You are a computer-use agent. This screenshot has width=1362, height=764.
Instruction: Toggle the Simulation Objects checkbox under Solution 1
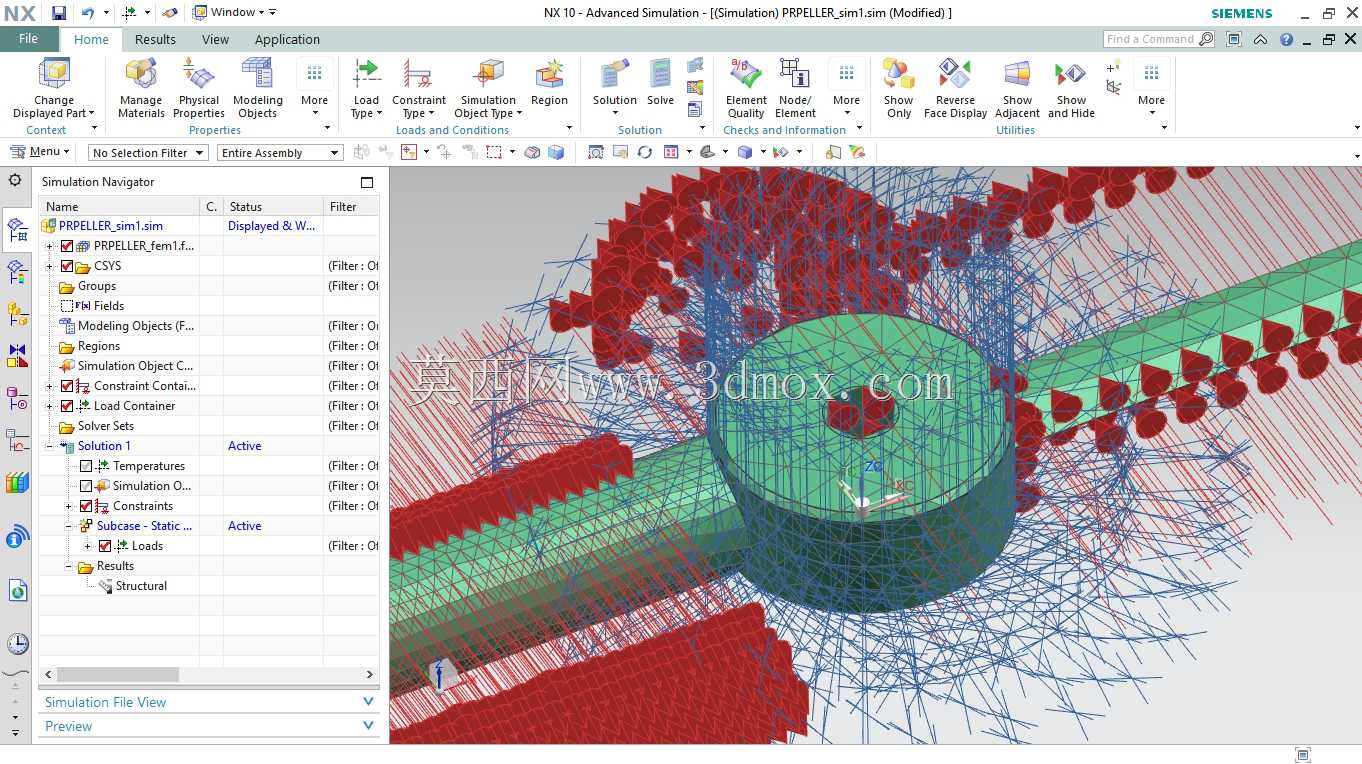pos(86,486)
